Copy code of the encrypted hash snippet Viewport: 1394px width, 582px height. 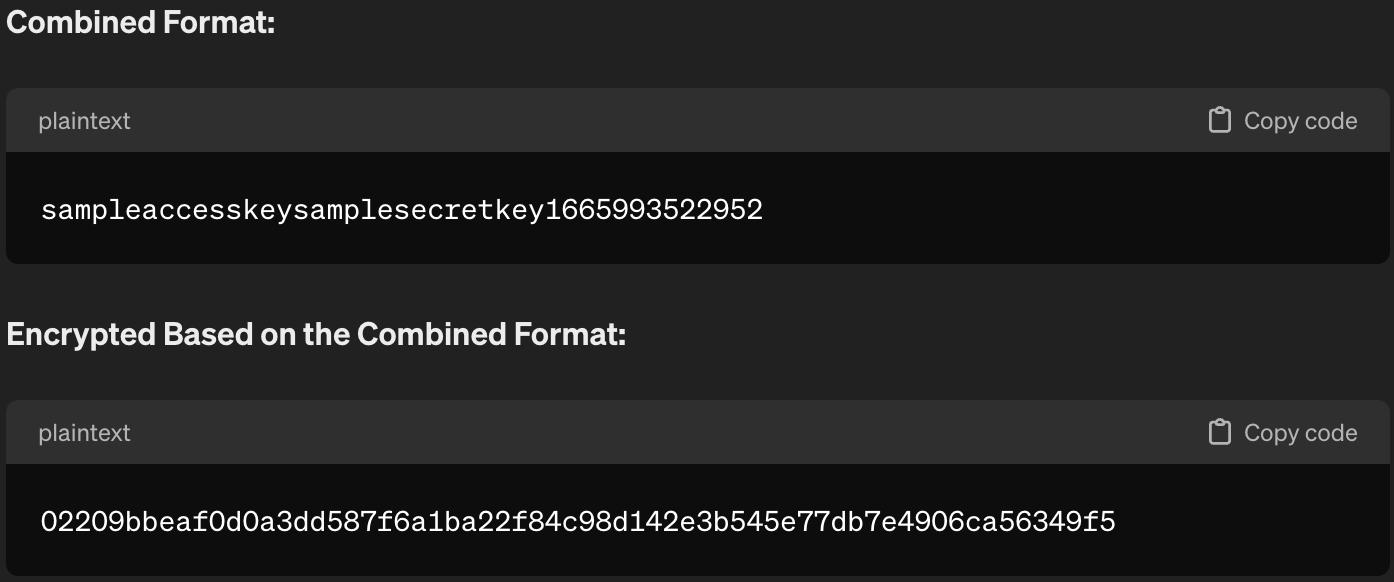coord(1283,433)
